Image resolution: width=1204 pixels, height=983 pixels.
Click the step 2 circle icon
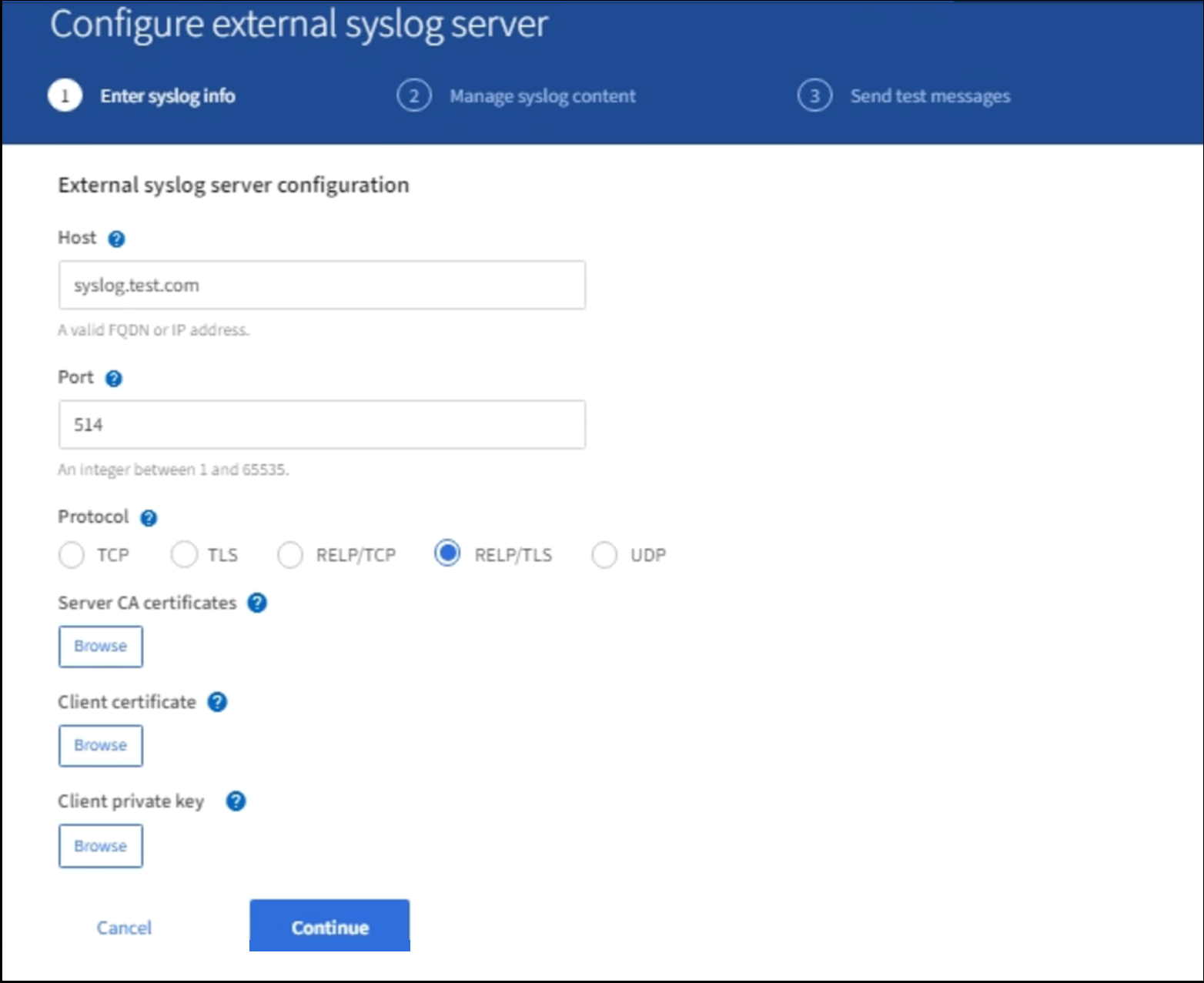click(414, 96)
